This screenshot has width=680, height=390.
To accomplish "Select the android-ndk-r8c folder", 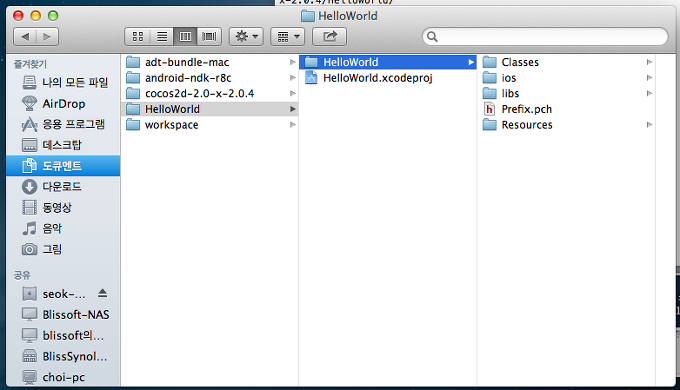I will click(210, 78).
